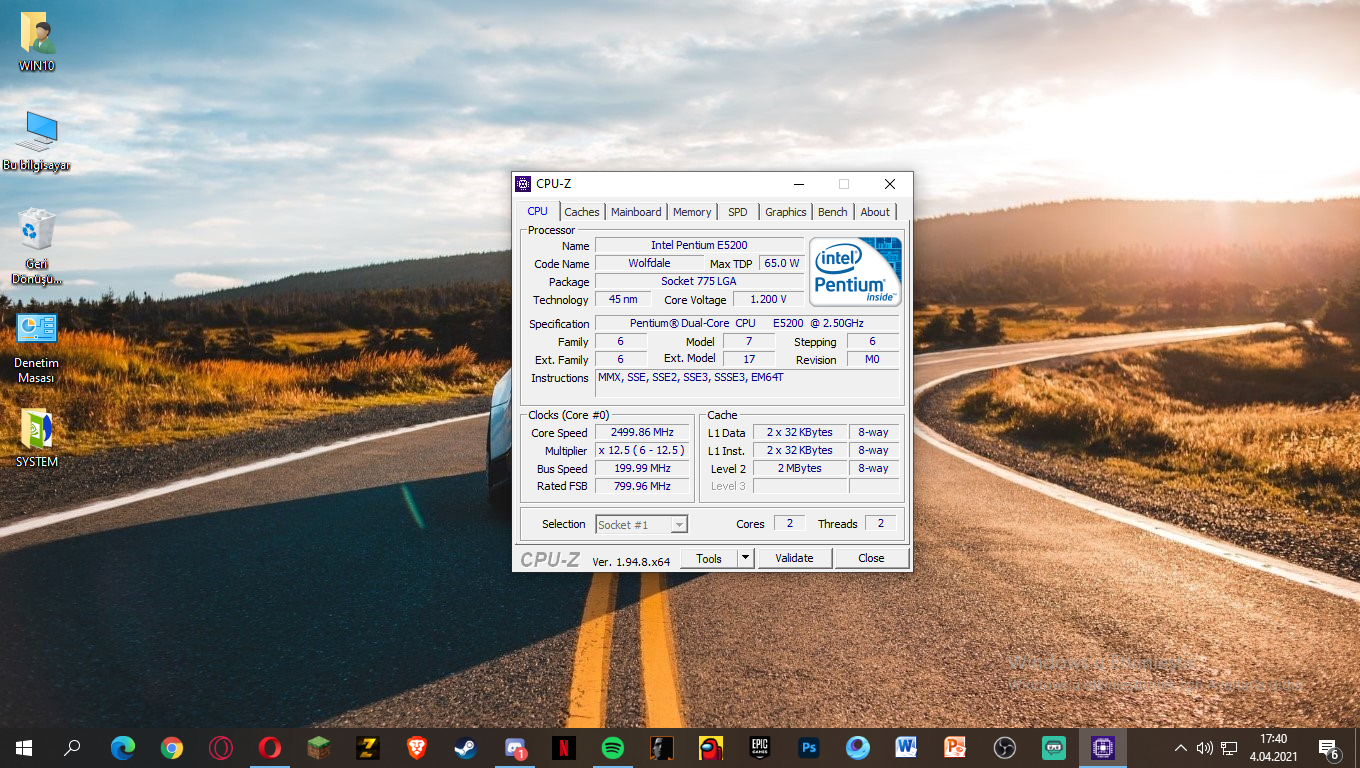Open the volume speaker tray icon

[x=1204, y=748]
